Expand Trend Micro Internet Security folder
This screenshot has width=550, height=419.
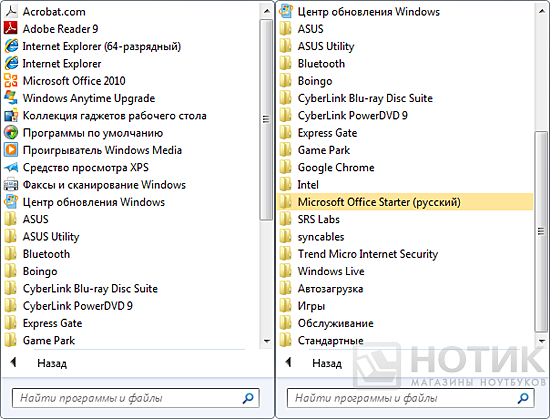click(x=405, y=254)
